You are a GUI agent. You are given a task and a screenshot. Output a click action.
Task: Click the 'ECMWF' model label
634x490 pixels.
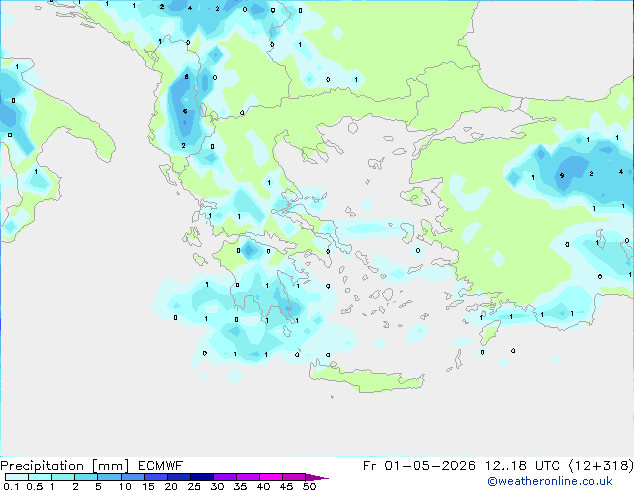pyautogui.click(x=161, y=466)
